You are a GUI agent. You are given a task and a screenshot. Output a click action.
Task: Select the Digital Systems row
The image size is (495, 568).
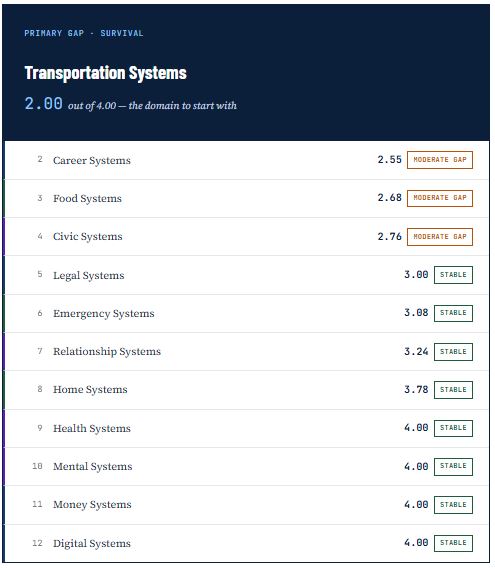[247, 543]
